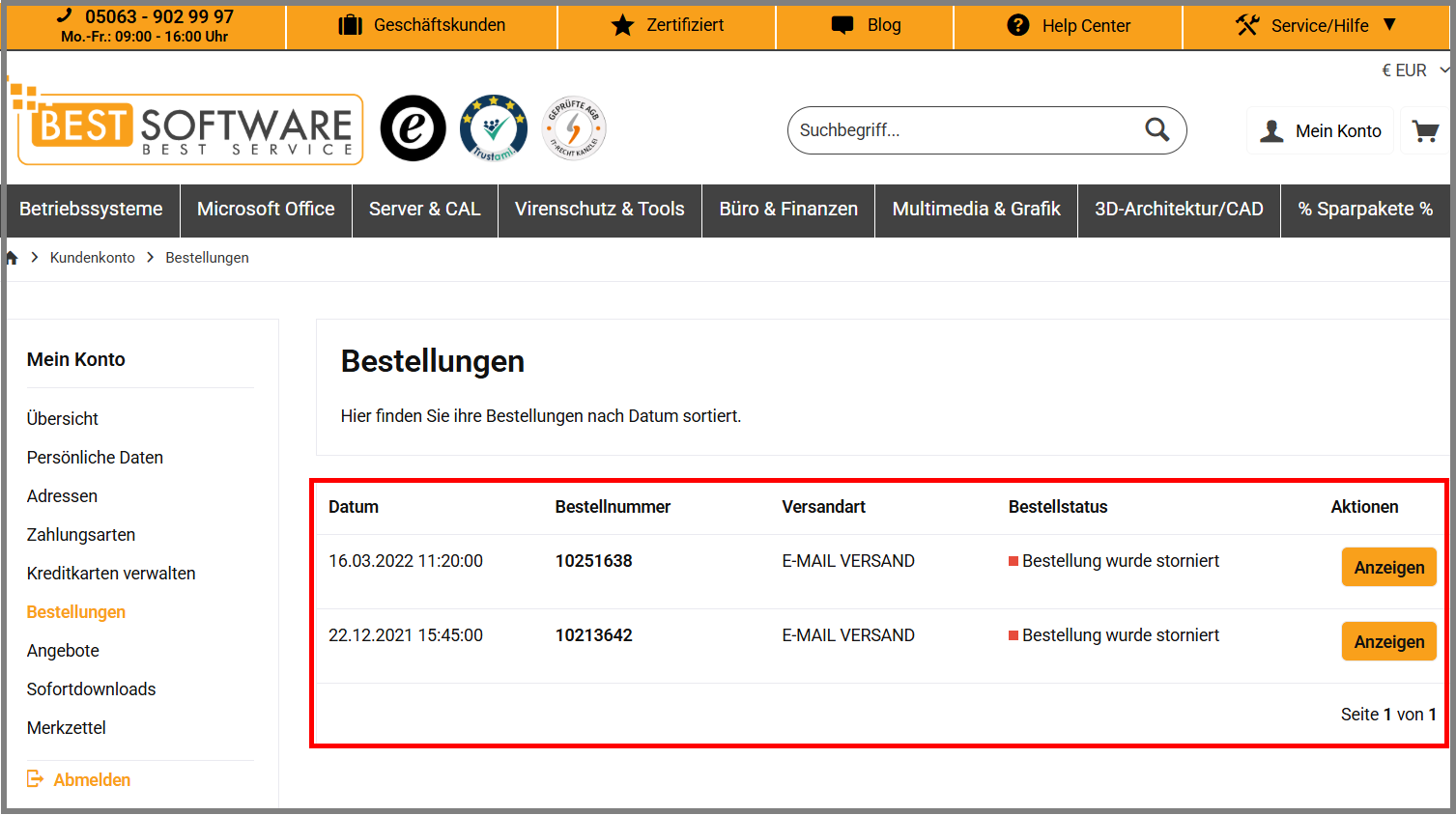Click the Zertifiziert link
Screen dimensions: 1456x815
coord(685,25)
